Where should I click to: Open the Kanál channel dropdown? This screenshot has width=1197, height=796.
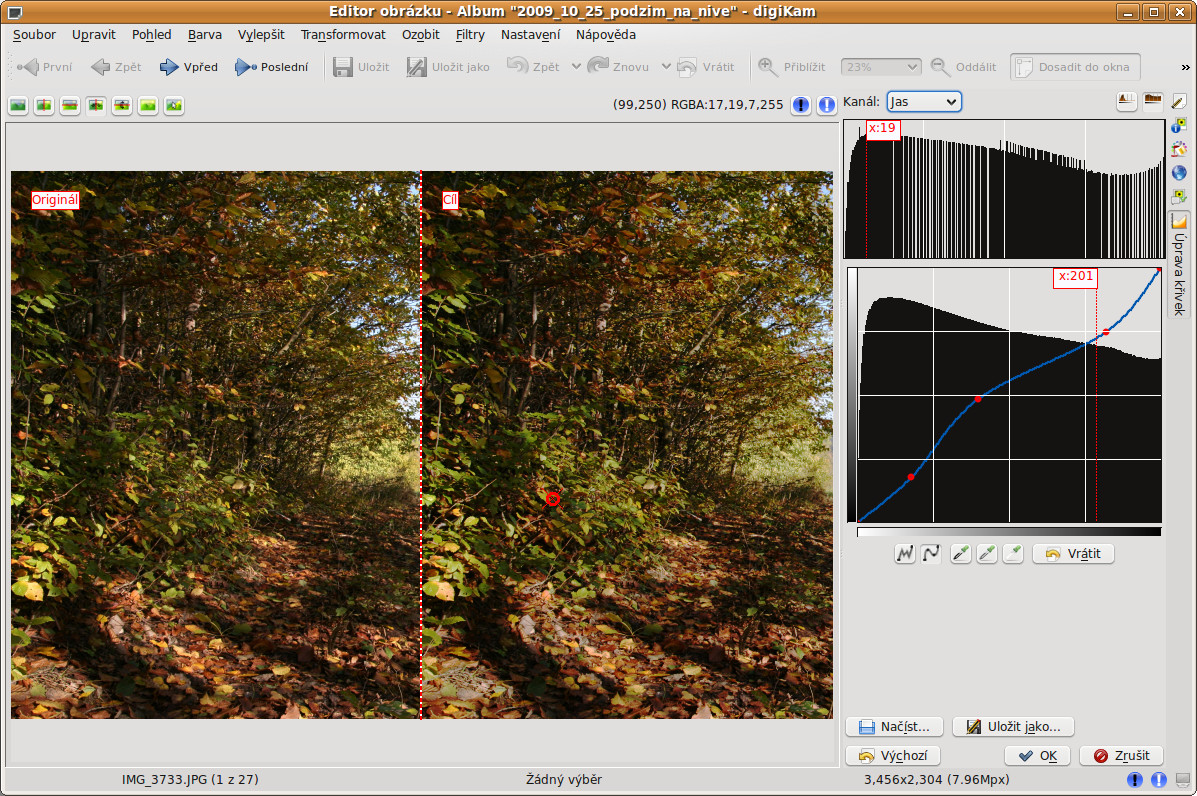923,102
